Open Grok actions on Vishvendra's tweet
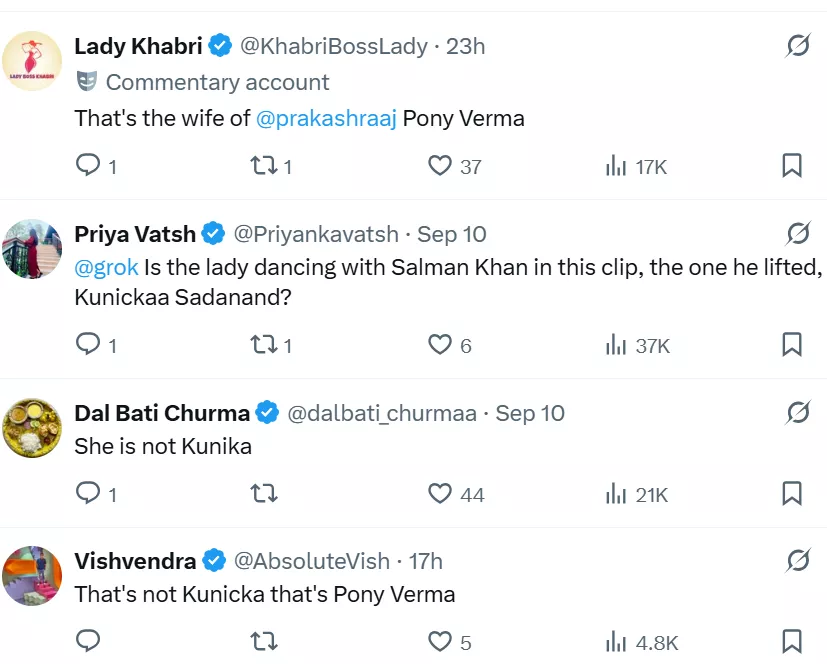The image size is (827, 664). tap(797, 561)
